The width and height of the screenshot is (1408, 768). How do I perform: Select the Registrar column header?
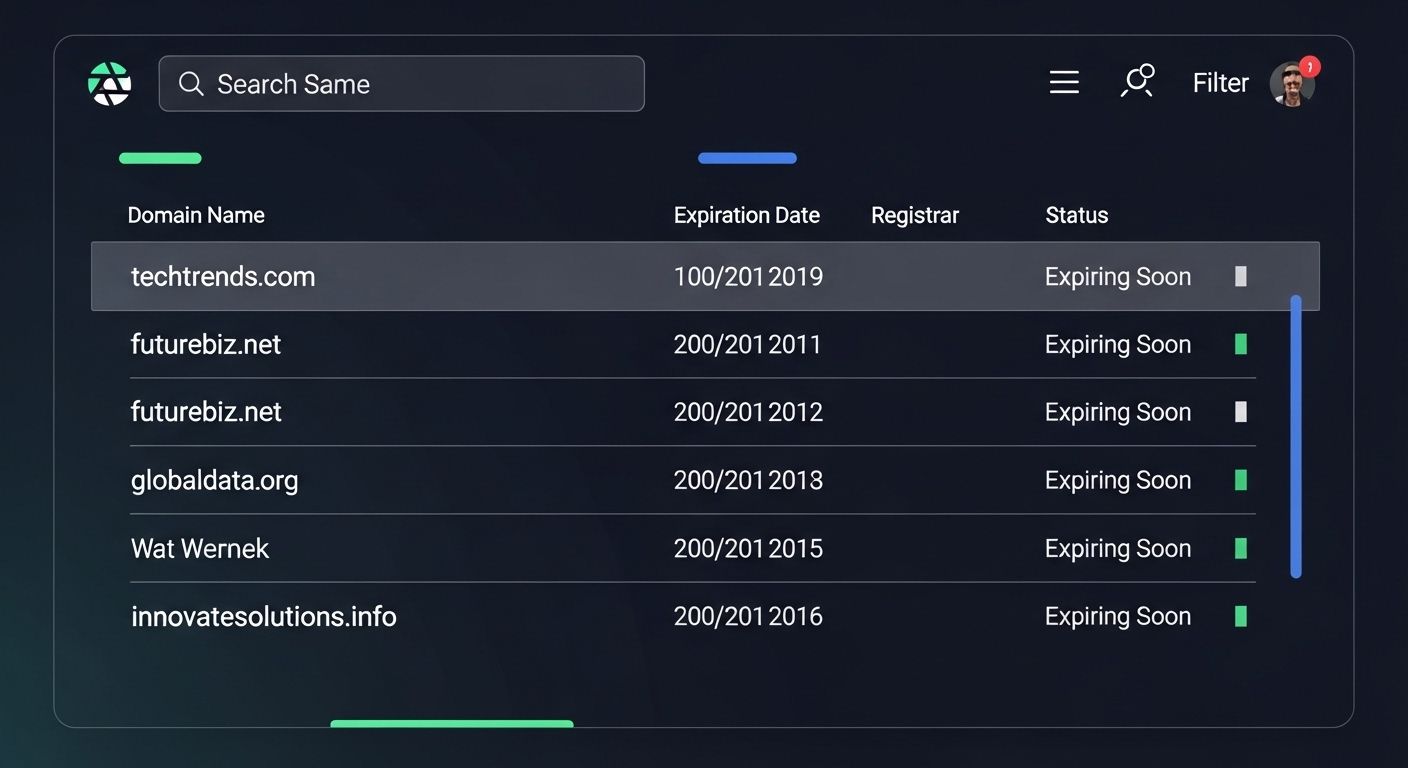point(915,215)
